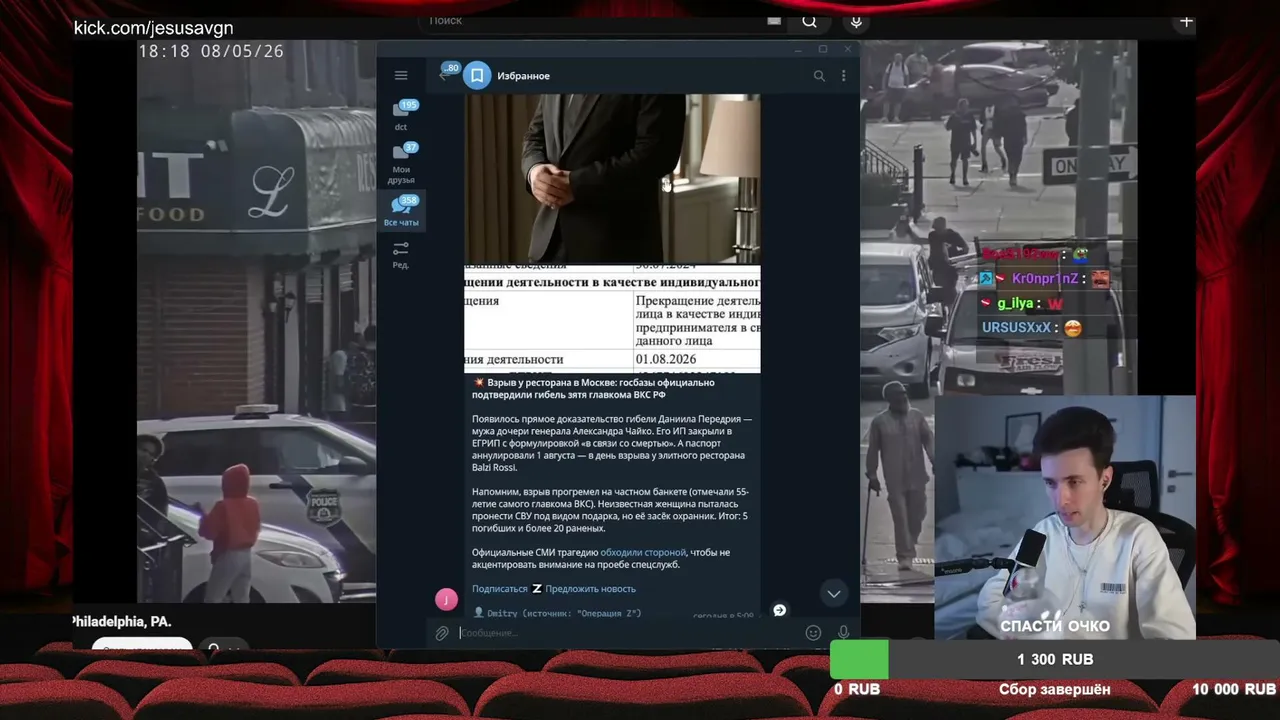
Task: Switch to the Мои друзья folder
Action: click(401, 163)
